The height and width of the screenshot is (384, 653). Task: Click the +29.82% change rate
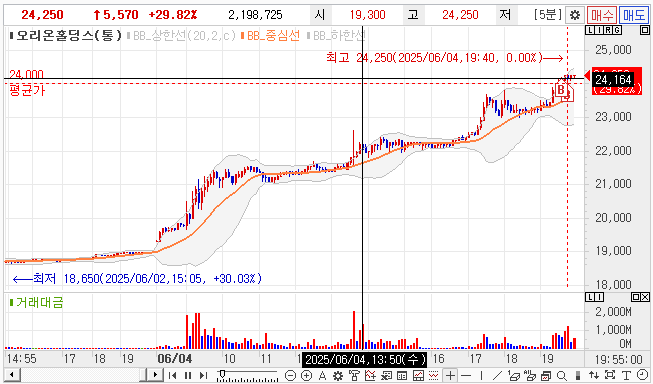click(172, 15)
